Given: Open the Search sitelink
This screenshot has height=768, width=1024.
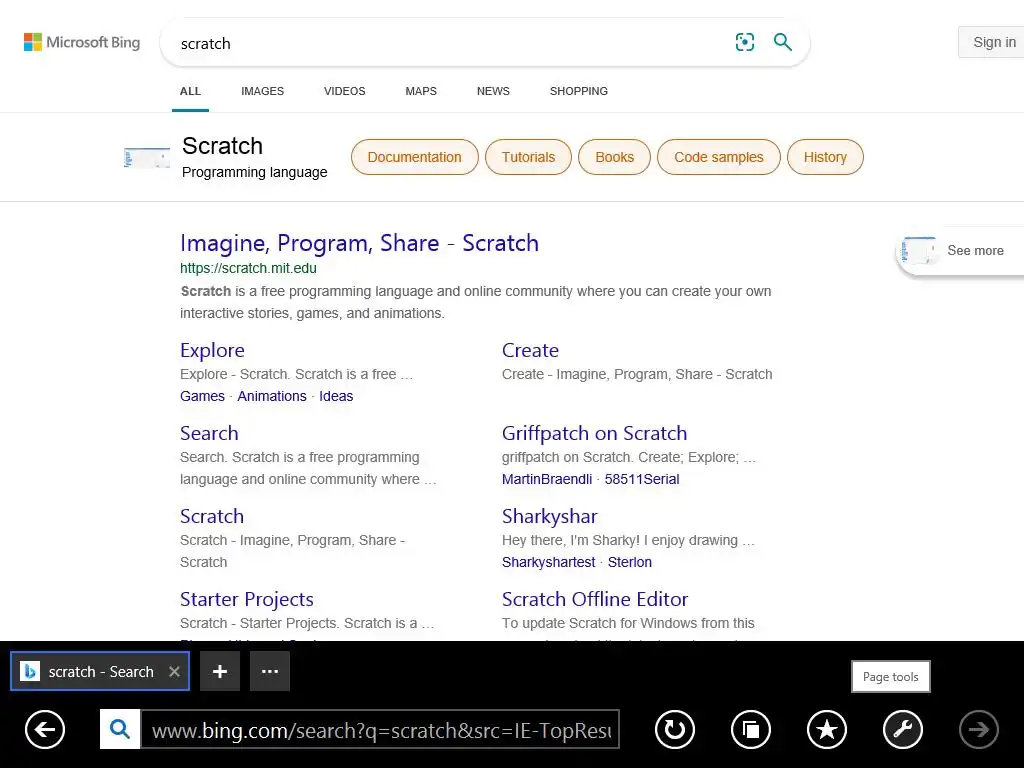Looking at the screenshot, I should 209,434.
